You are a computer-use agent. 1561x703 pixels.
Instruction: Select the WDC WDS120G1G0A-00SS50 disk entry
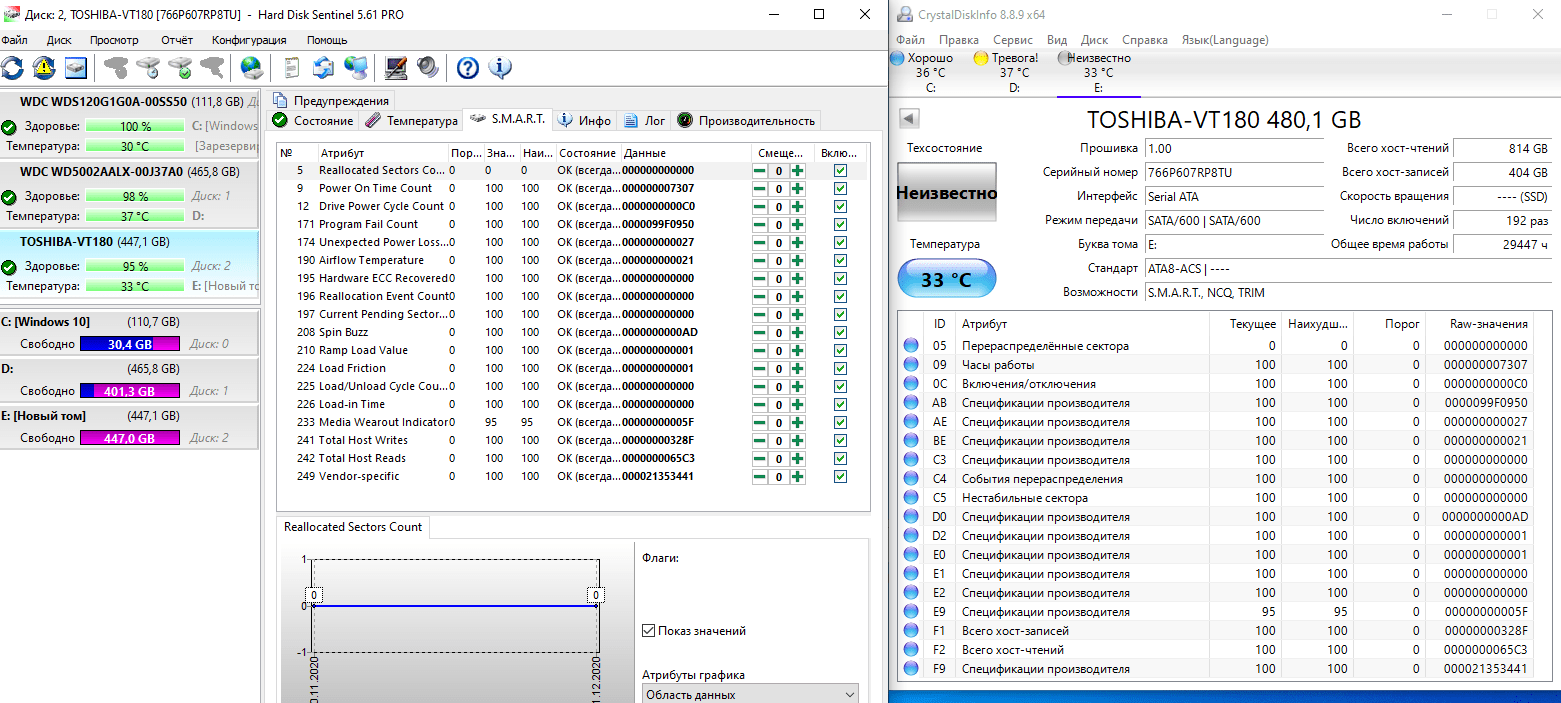(x=129, y=124)
